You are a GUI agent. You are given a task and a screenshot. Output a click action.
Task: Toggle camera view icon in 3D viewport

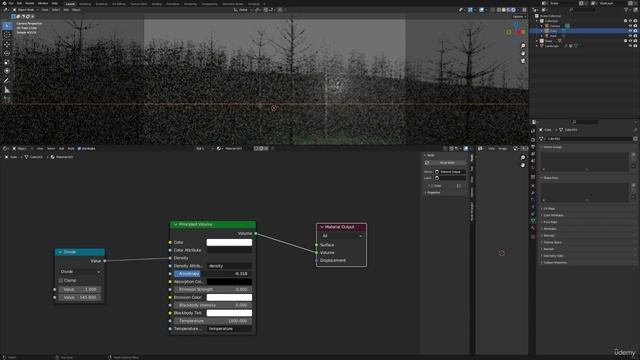pos(523,61)
